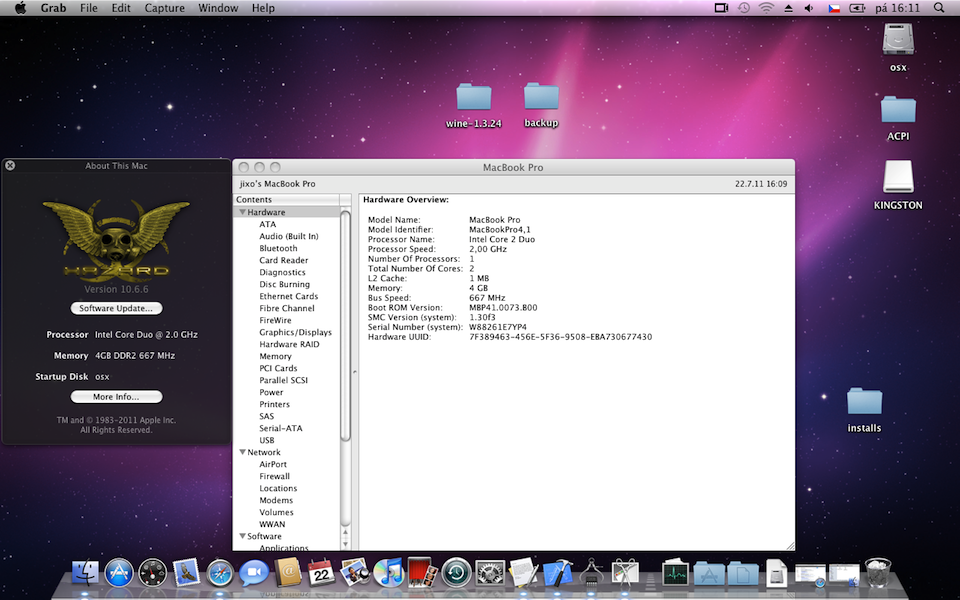Click Contents list scrollbar
This screenshot has height=600, width=960.
[345, 326]
